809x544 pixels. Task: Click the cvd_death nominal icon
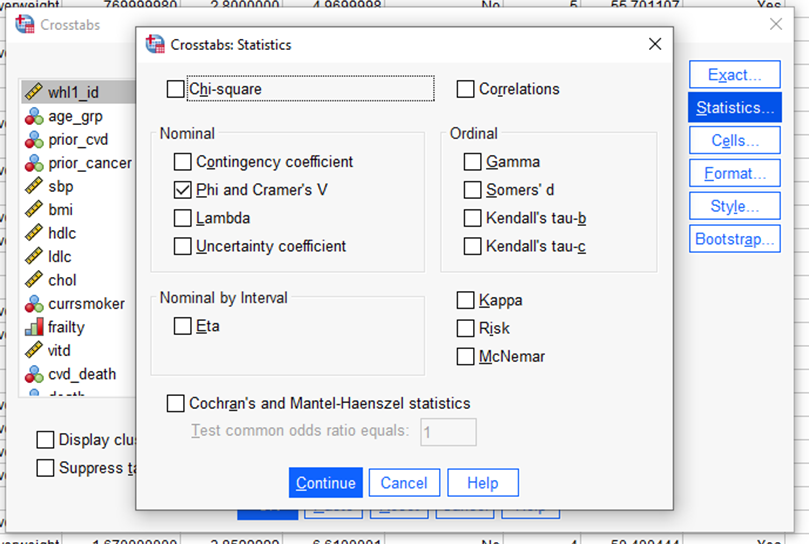click(x=33, y=374)
